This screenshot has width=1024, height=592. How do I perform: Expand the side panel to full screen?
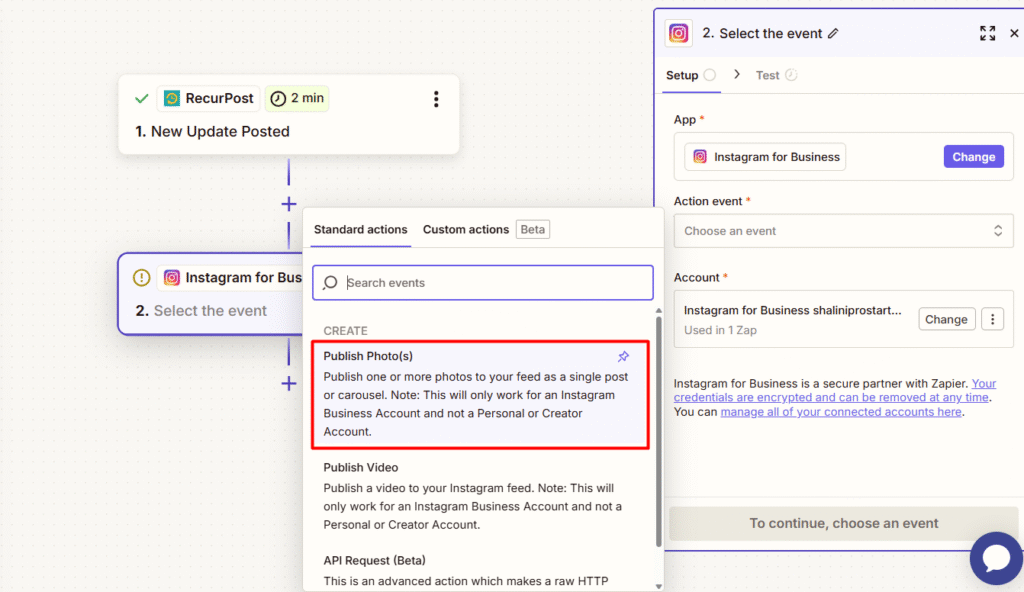click(x=987, y=33)
